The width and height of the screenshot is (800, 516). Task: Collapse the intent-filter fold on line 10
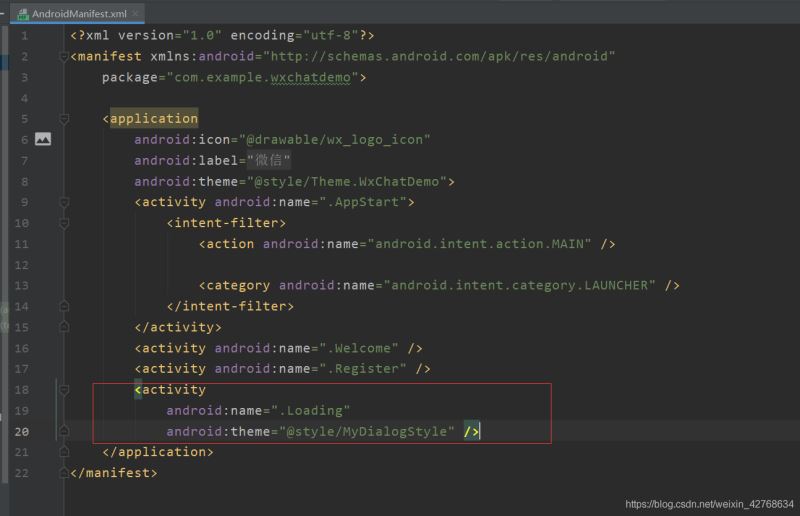pyautogui.click(x=64, y=223)
